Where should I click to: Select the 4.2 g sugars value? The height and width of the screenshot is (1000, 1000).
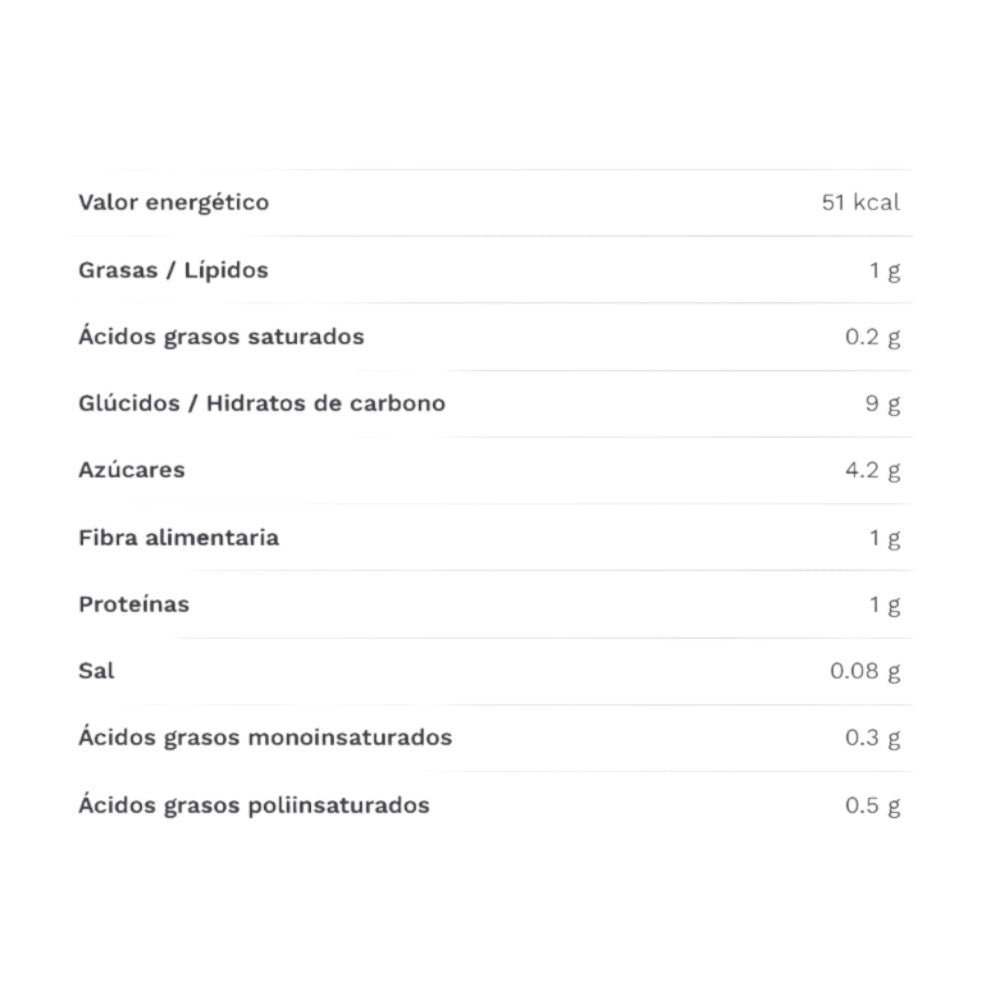coord(872,470)
